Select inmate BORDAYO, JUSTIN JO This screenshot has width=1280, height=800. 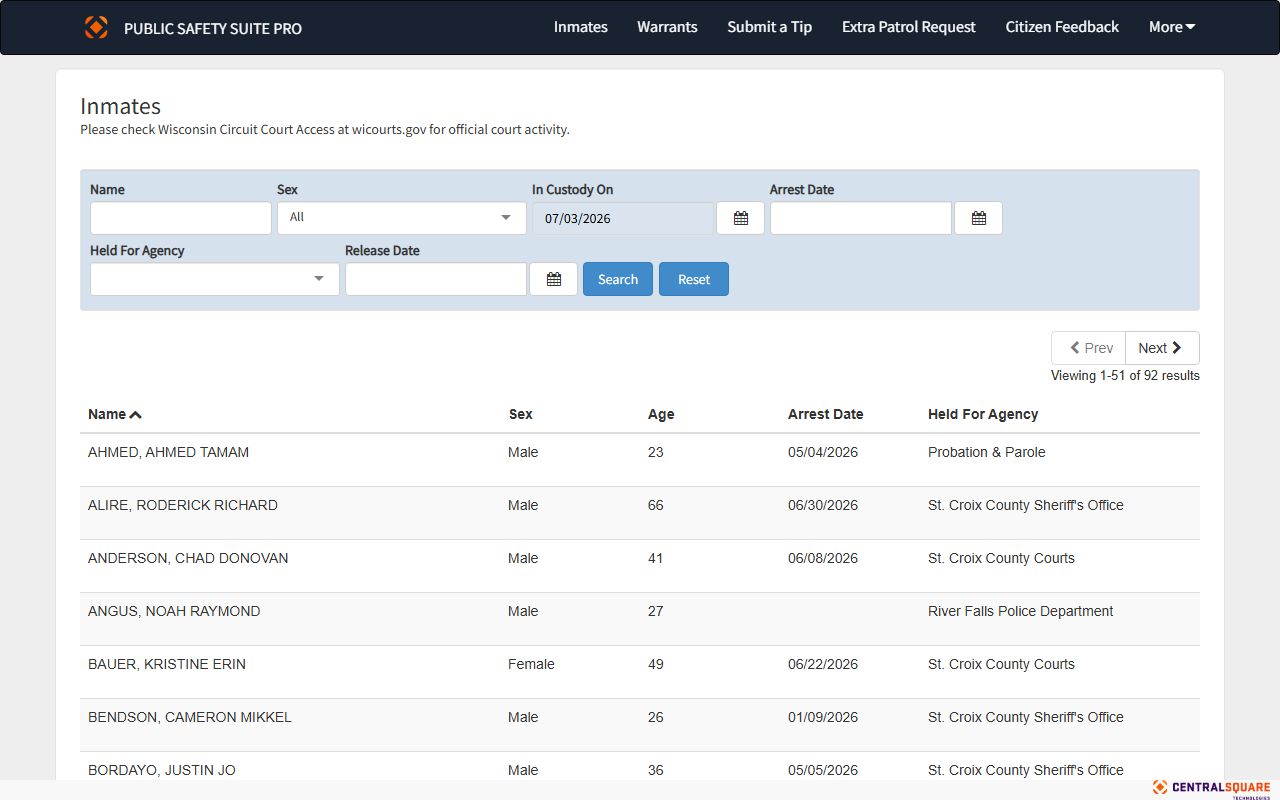(162, 770)
